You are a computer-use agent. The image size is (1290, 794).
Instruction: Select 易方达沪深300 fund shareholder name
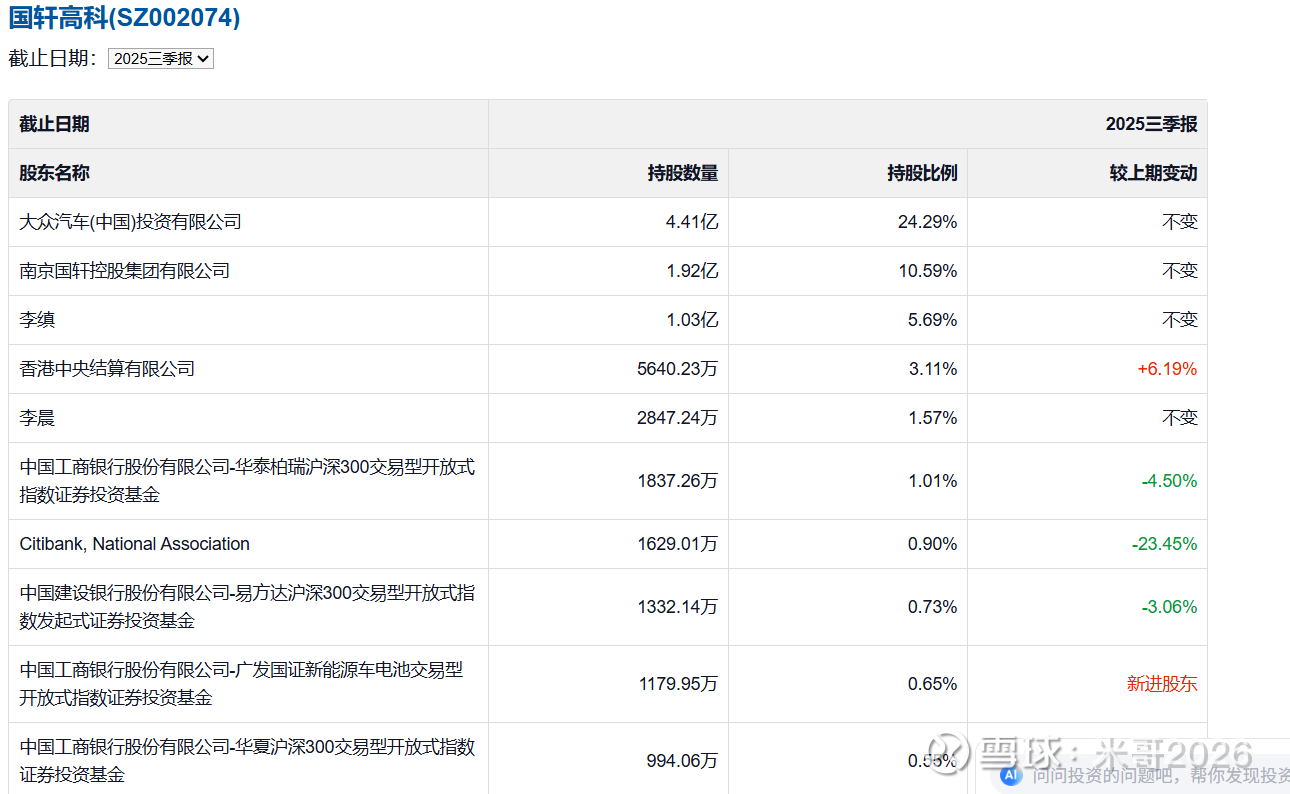247,607
